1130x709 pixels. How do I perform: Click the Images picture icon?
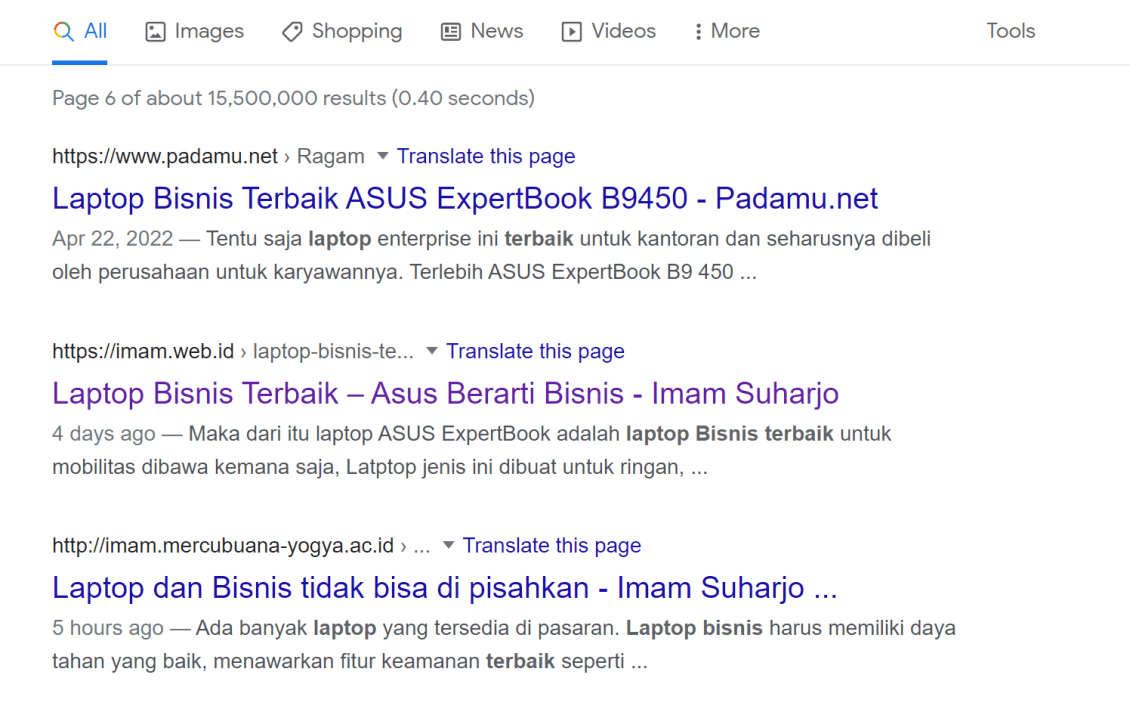tap(154, 31)
